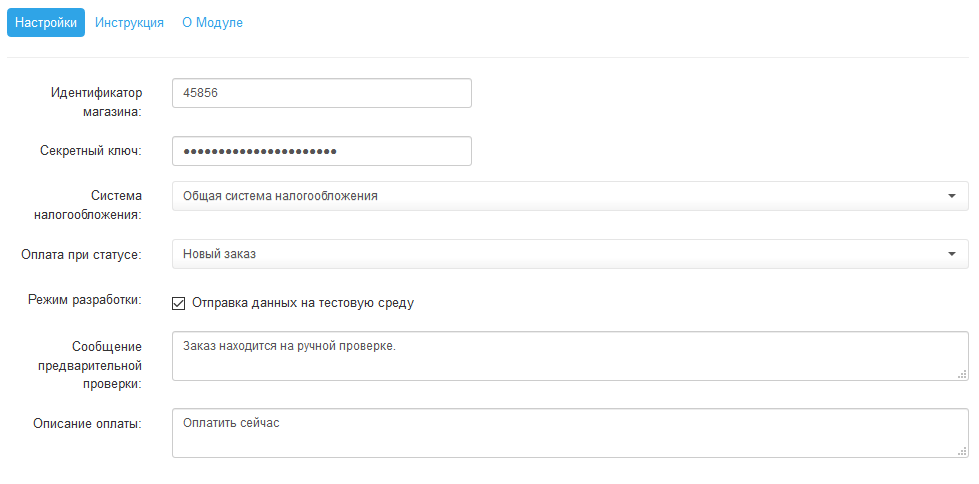
Task: Focus the Секретный ключ password field
Action: (322, 151)
